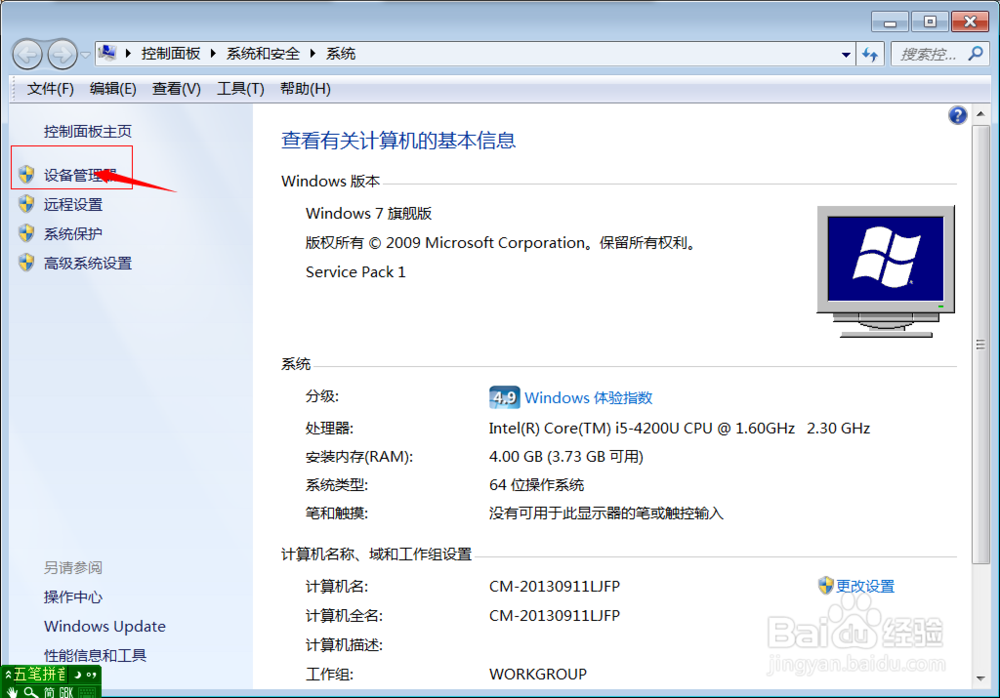Click the punctuation toggle on IME bar
Viewport: 1000px width, 698px height.
pos(91,674)
